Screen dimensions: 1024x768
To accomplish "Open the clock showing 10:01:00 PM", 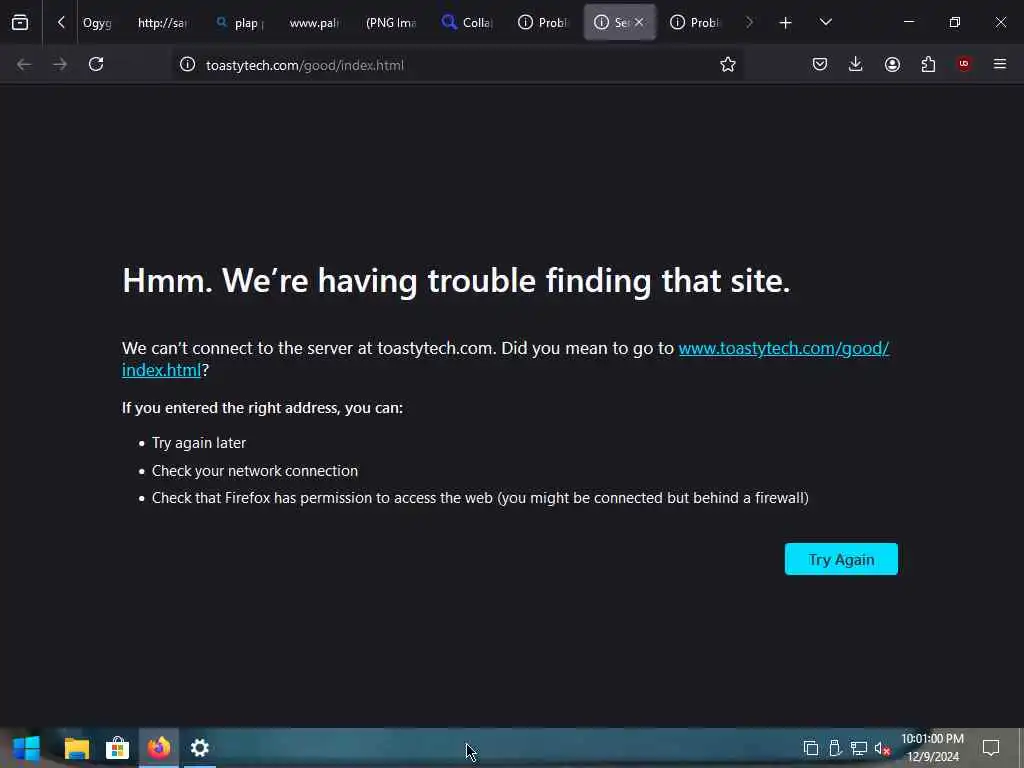I will 933,748.
